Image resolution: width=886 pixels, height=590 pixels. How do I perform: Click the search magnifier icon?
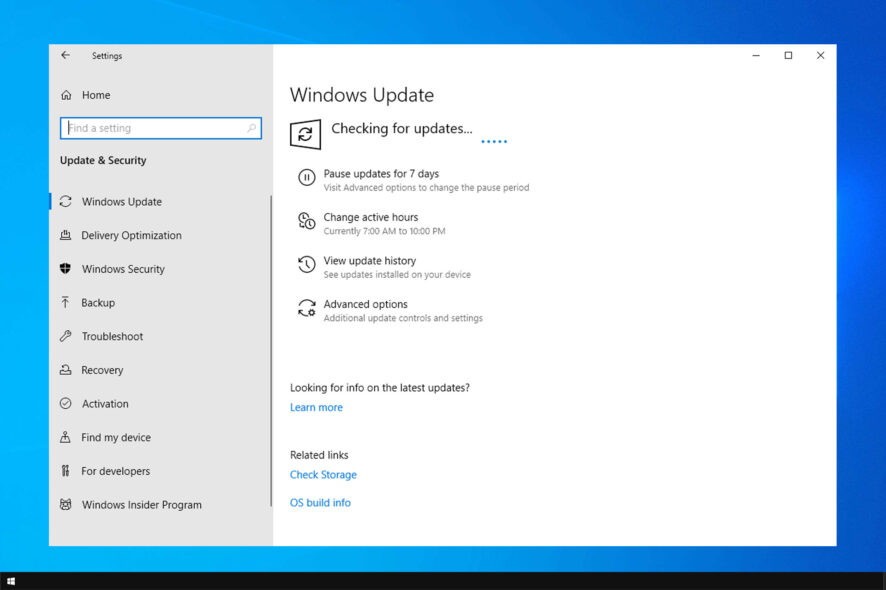pos(251,128)
